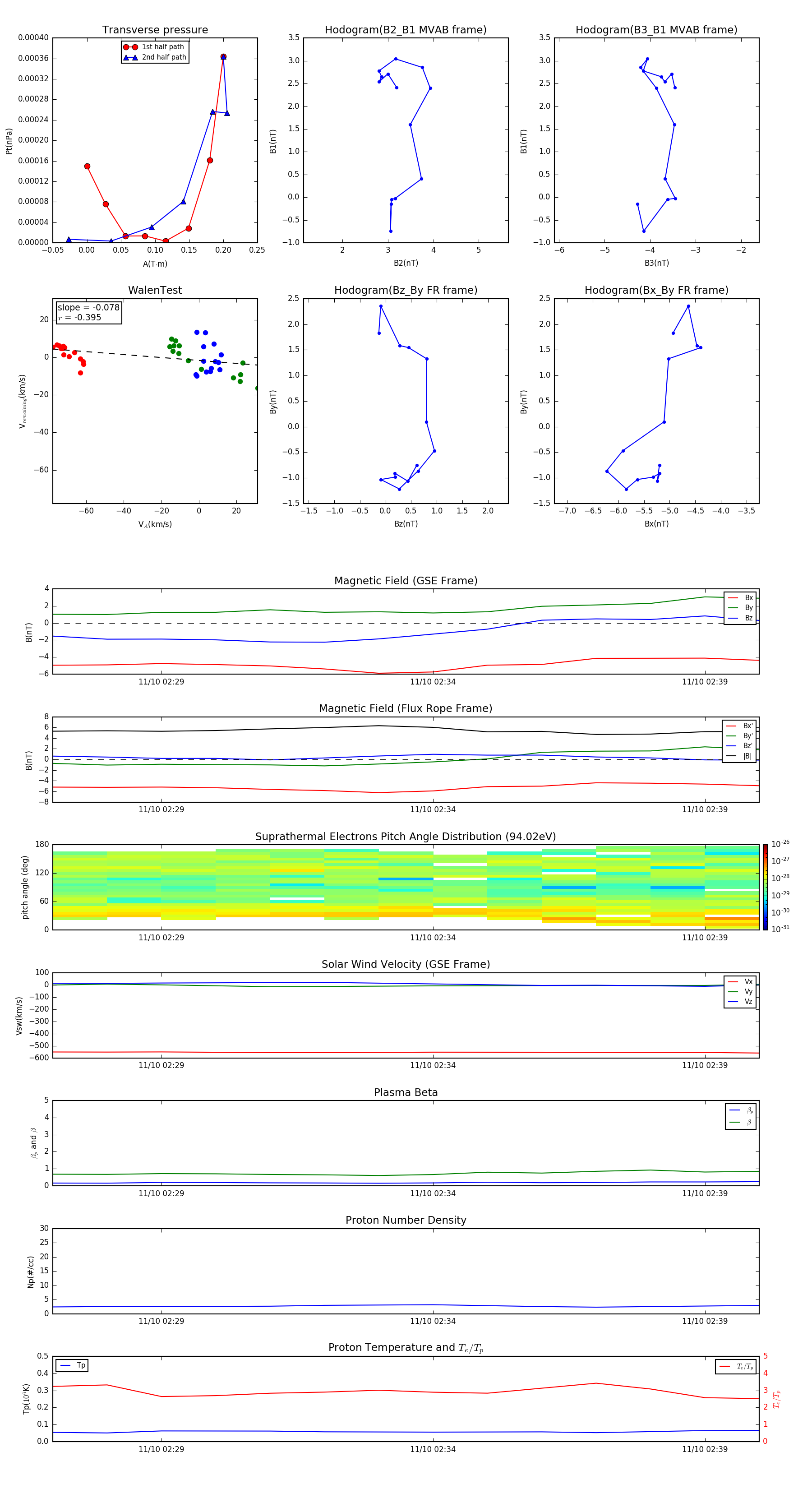Click the "Vx" legend entry in velocity panel
This screenshot has height=1489, width=812.
tap(740, 981)
